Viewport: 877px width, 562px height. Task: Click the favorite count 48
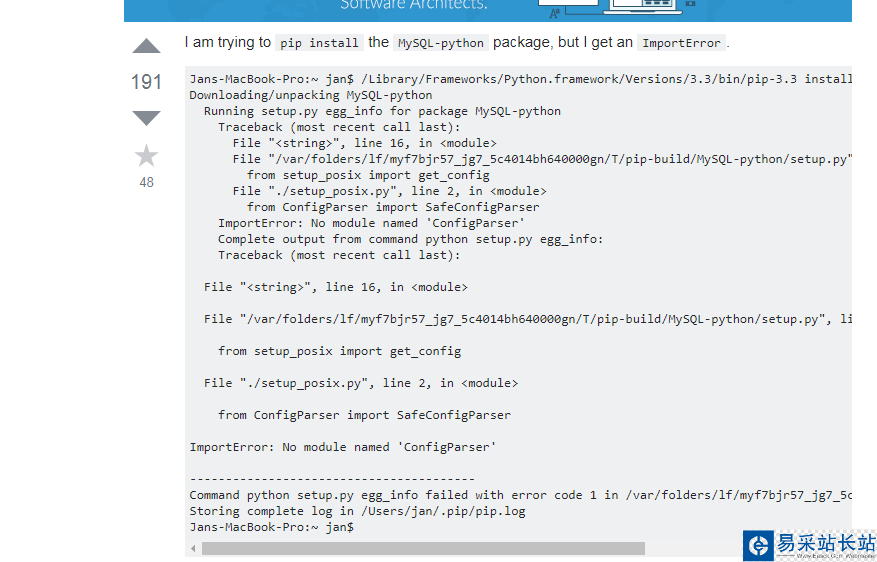pos(146,182)
